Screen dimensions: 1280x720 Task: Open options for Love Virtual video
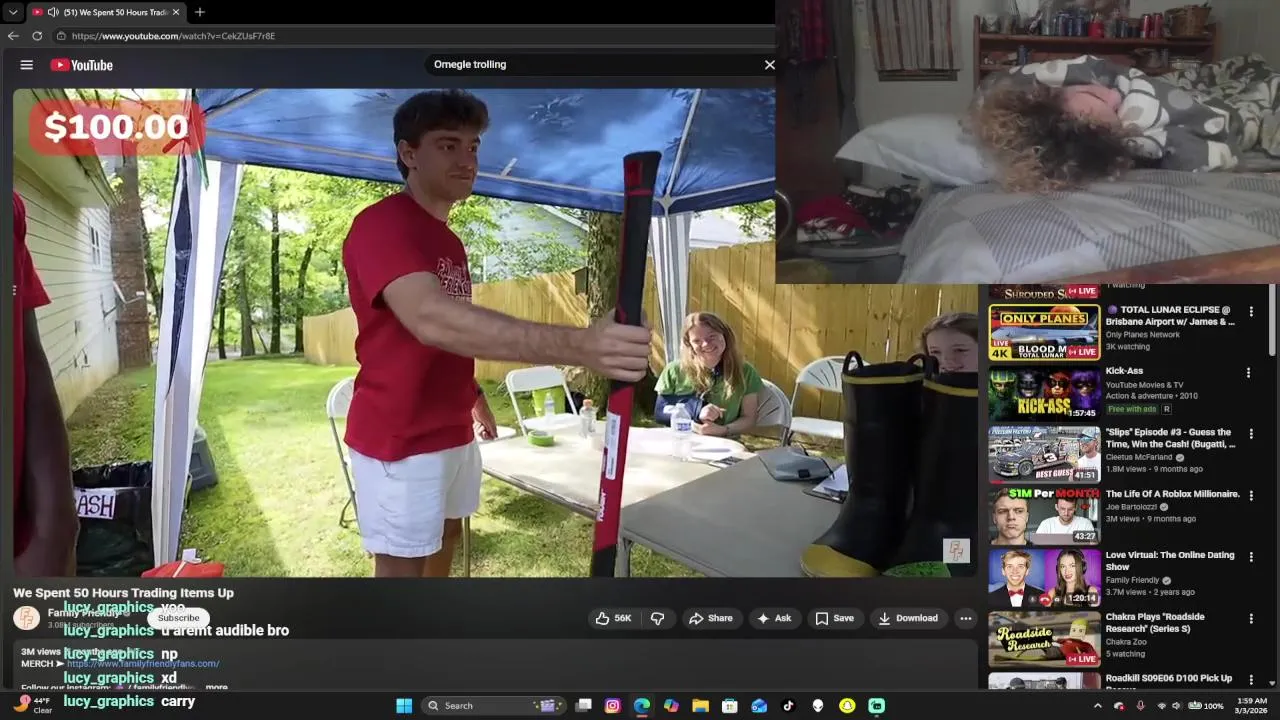pyautogui.click(x=1250, y=557)
